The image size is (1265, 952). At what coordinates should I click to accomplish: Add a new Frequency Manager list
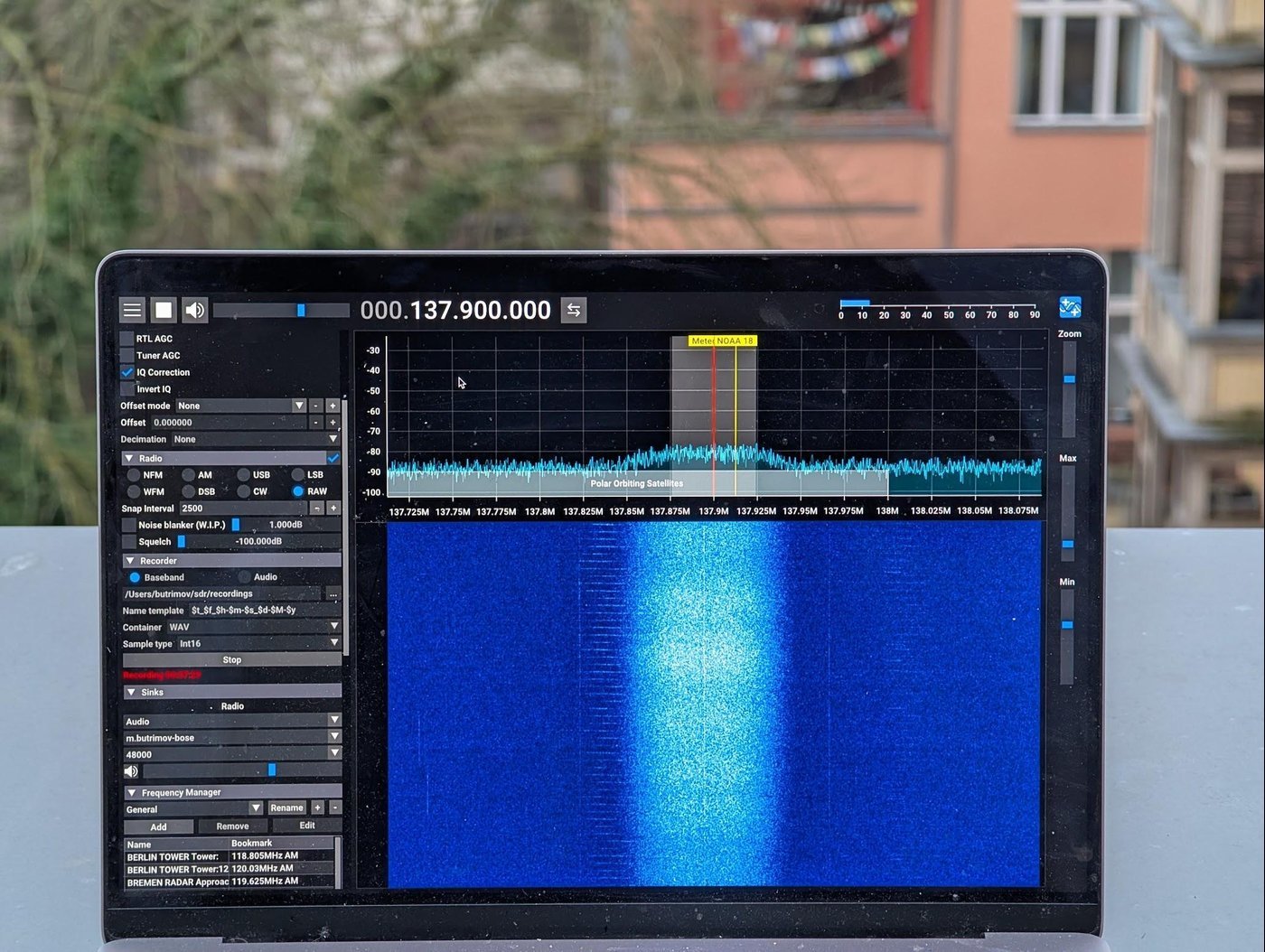click(x=317, y=807)
